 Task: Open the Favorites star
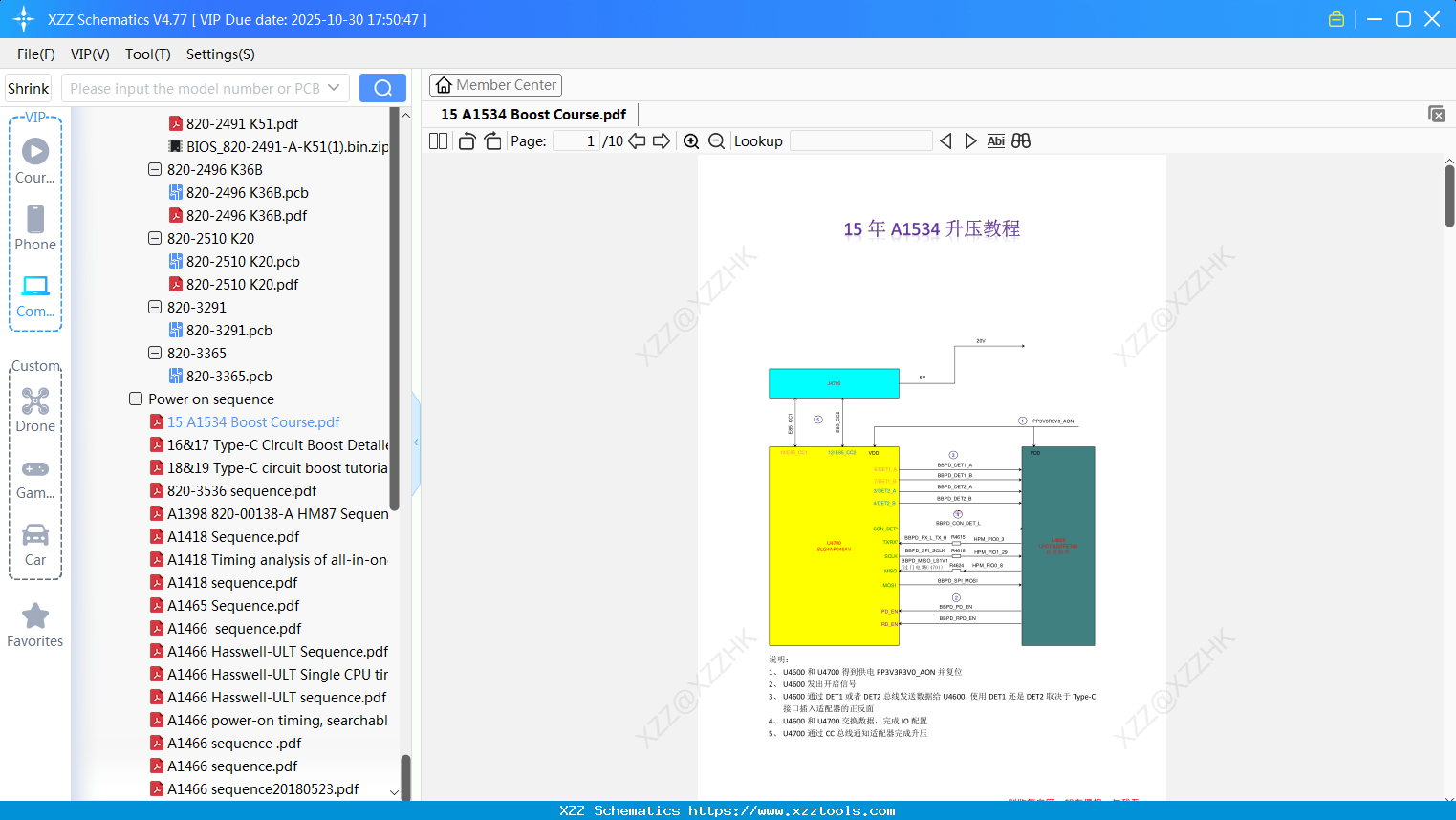pyautogui.click(x=35, y=626)
